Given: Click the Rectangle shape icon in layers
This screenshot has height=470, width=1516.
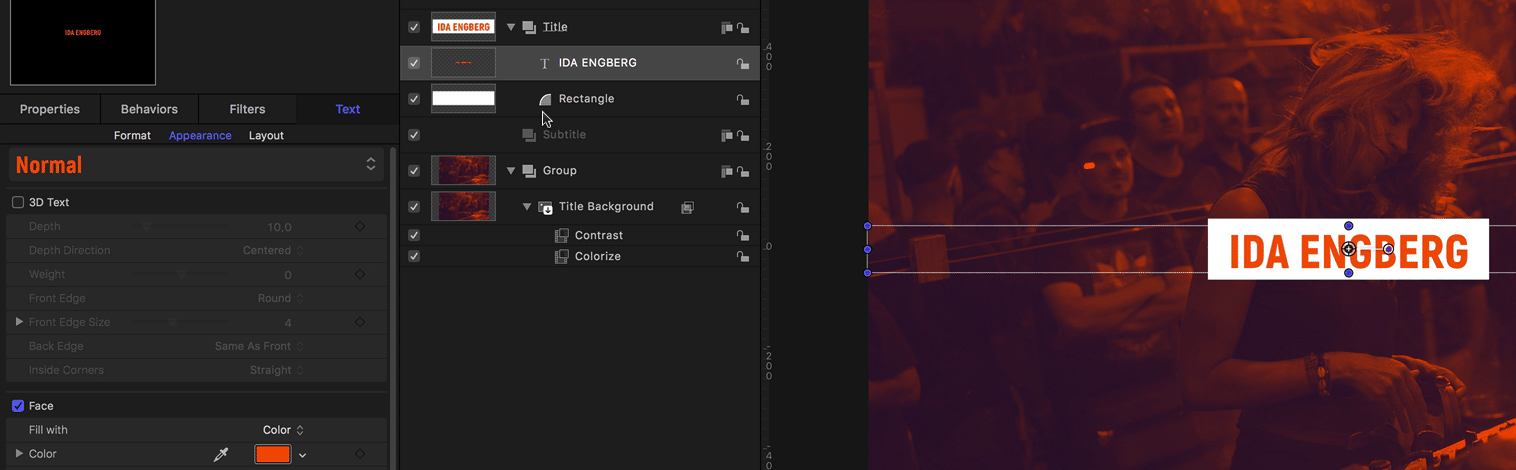Looking at the screenshot, I should pos(545,99).
